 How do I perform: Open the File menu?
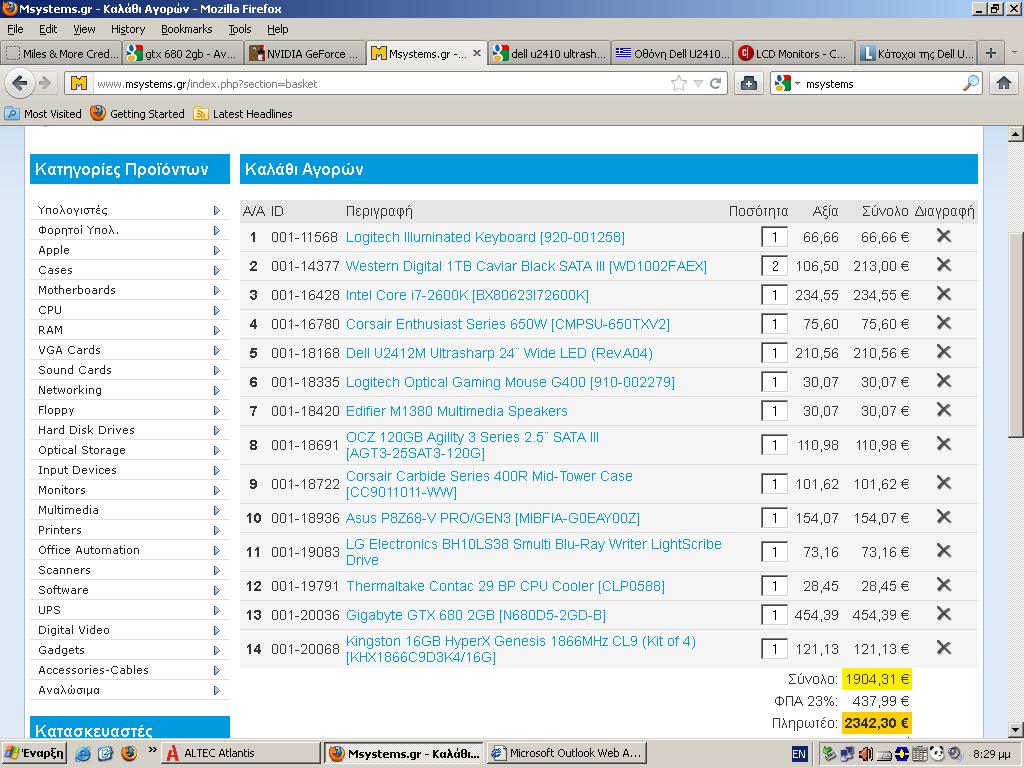coord(15,29)
